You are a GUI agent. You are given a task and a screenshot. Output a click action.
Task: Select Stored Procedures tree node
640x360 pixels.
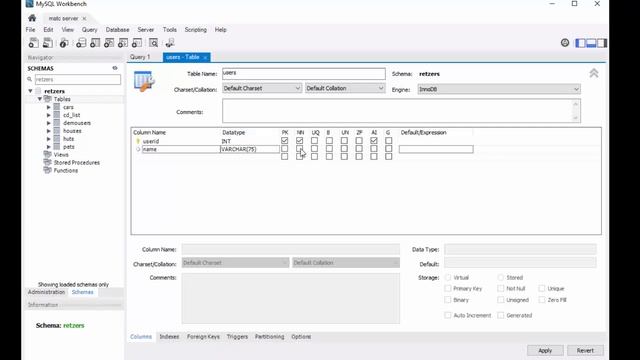point(77,162)
